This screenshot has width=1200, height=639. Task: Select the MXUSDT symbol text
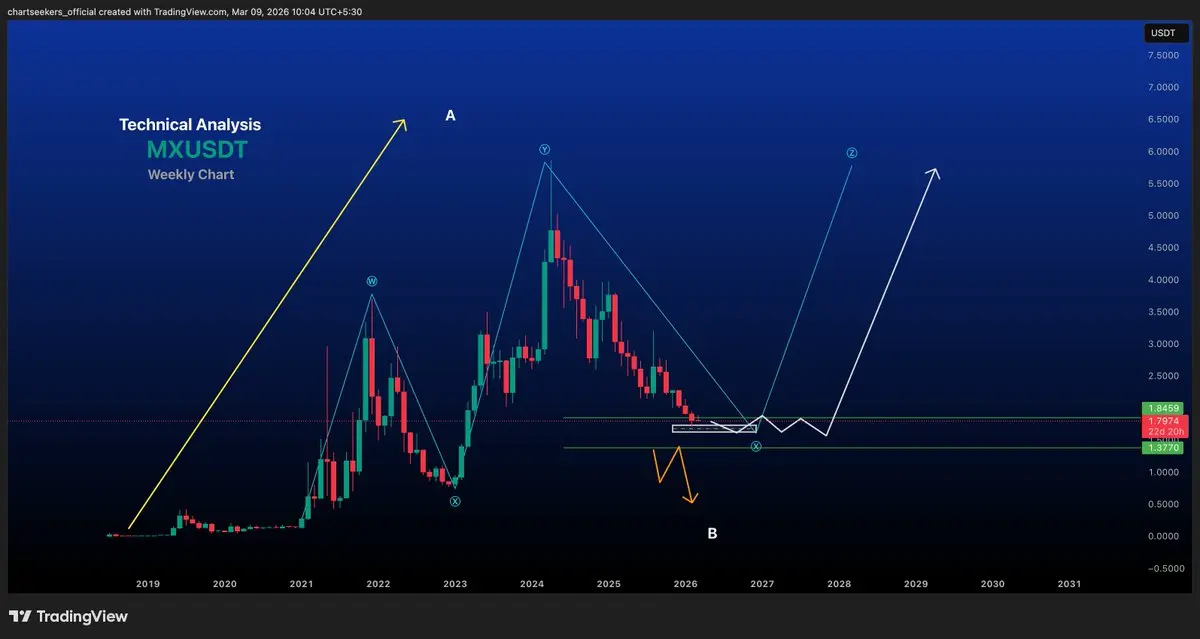pyautogui.click(x=197, y=150)
